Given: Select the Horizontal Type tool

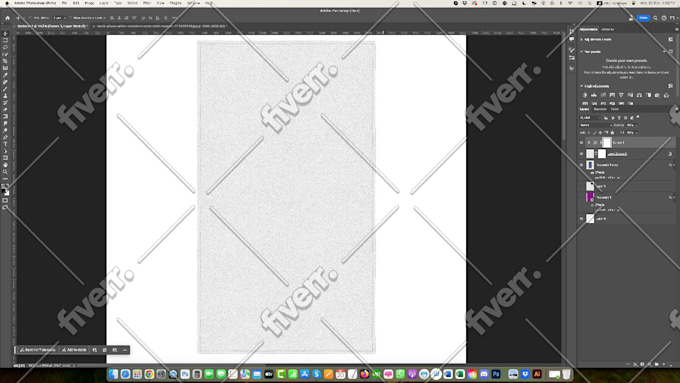Looking at the screenshot, I should pos(5,144).
